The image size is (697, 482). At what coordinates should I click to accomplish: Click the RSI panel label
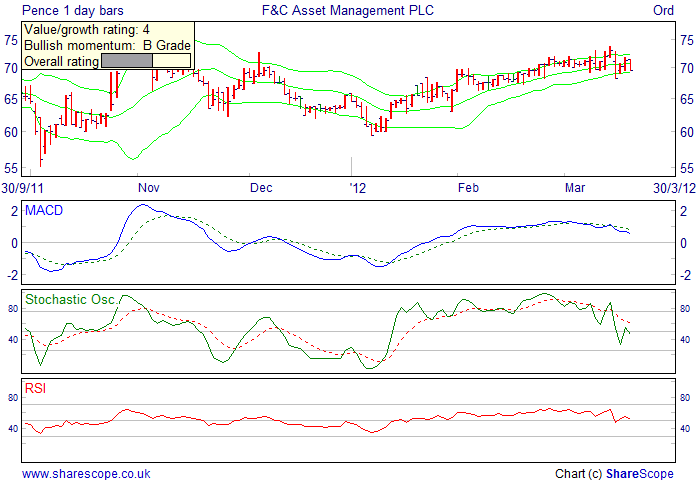coord(36,389)
